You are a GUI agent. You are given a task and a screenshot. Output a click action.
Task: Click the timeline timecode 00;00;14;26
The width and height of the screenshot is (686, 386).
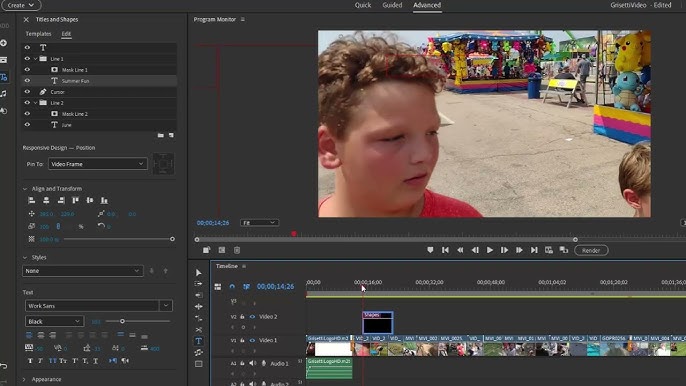[x=275, y=286]
